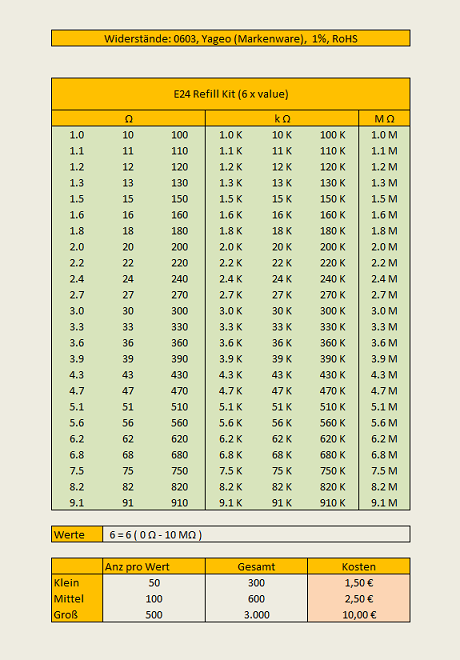Click the Widerstände 0603 Yageo title banner
Screen dimensions: 460x660
tap(231, 38)
